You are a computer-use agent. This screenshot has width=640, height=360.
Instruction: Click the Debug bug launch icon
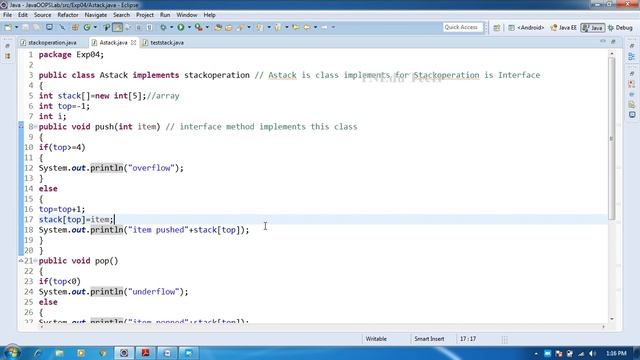pyautogui.click(x=163, y=27)
